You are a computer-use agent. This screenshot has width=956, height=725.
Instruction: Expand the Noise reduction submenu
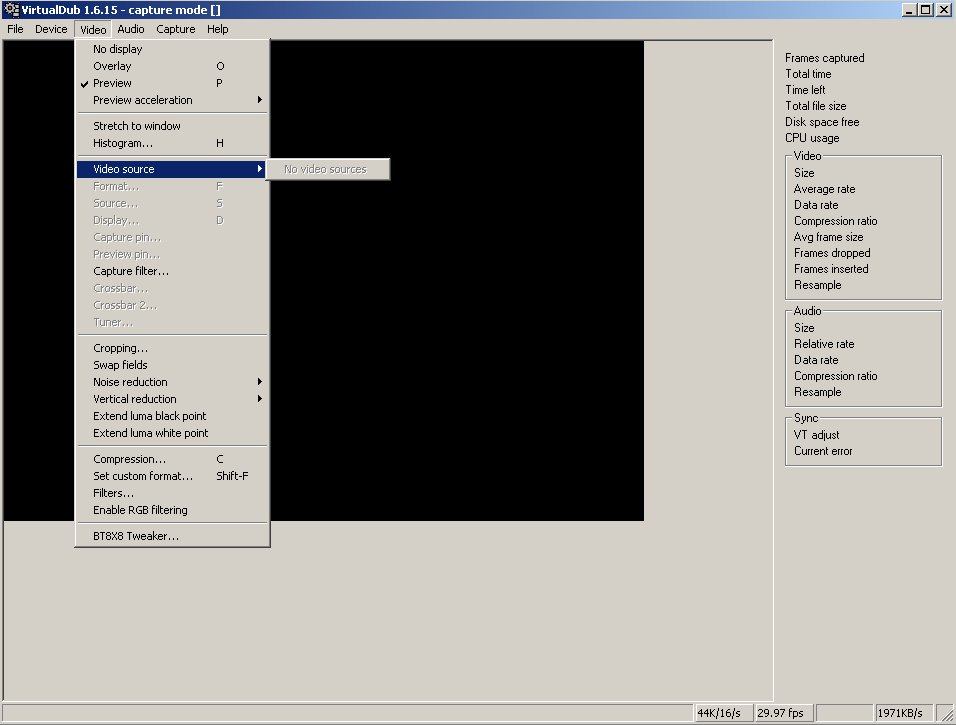point(173,382)
